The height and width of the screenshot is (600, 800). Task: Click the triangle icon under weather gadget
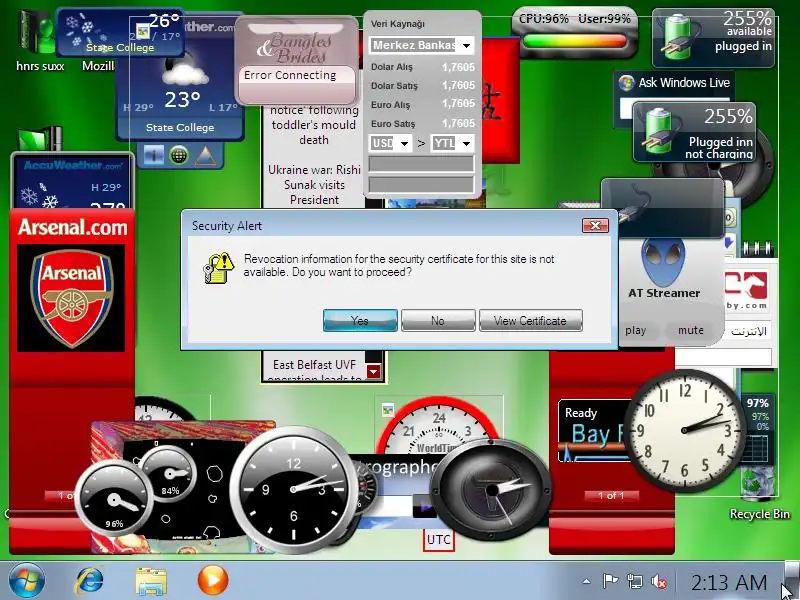(x=205, y=155)
